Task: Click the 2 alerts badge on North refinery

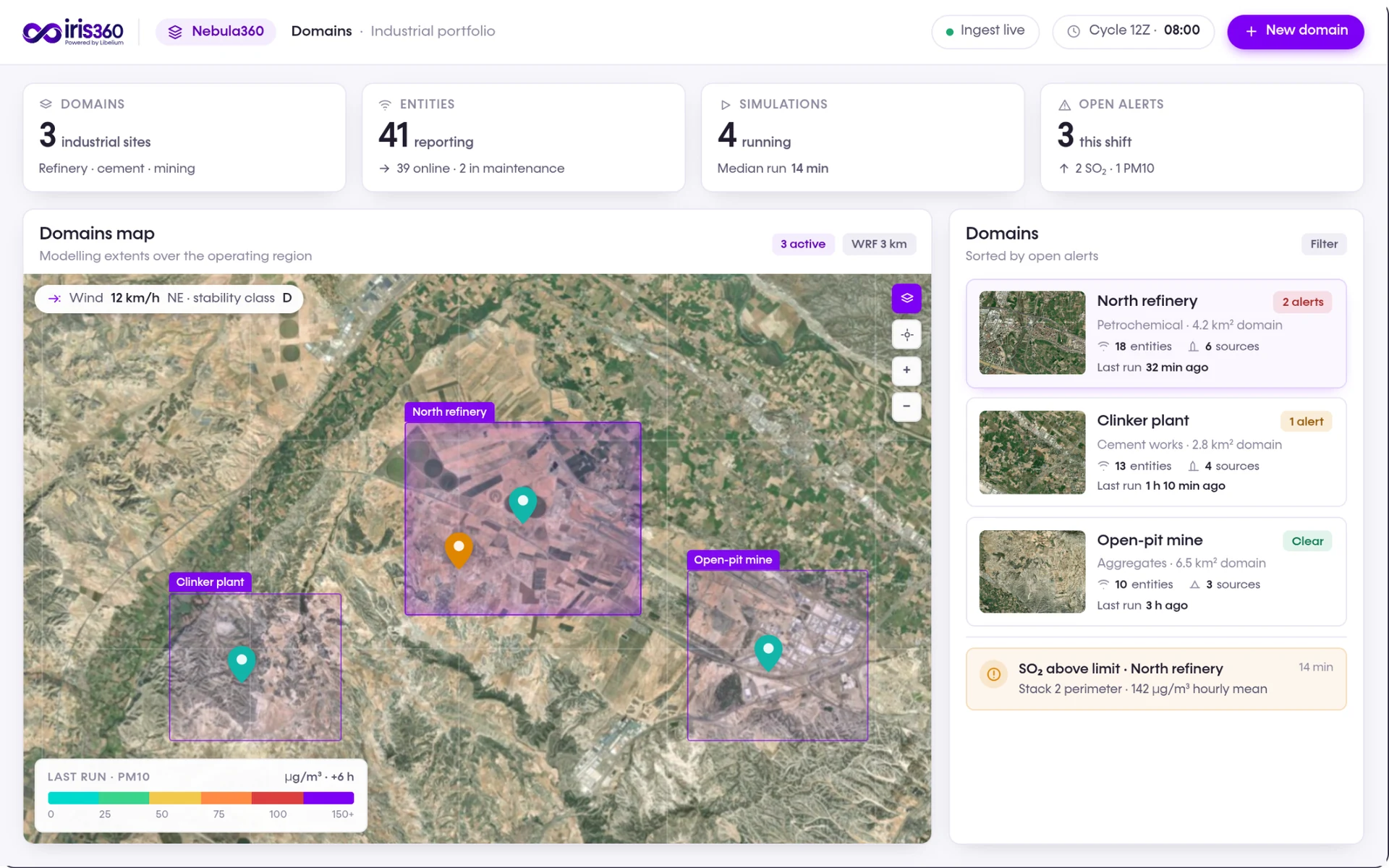Action: [x=1302, y=302]
